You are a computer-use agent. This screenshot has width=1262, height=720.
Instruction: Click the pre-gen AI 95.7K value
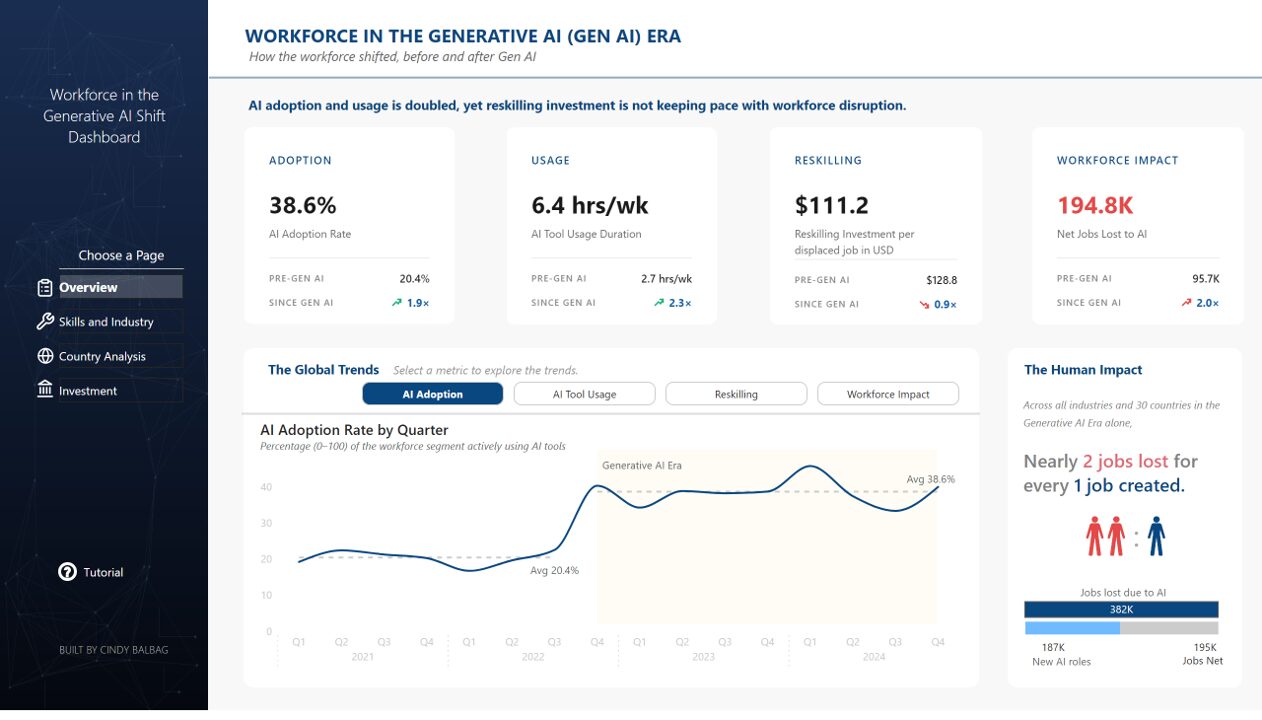pyautogui.click(x=1204, y=279)
